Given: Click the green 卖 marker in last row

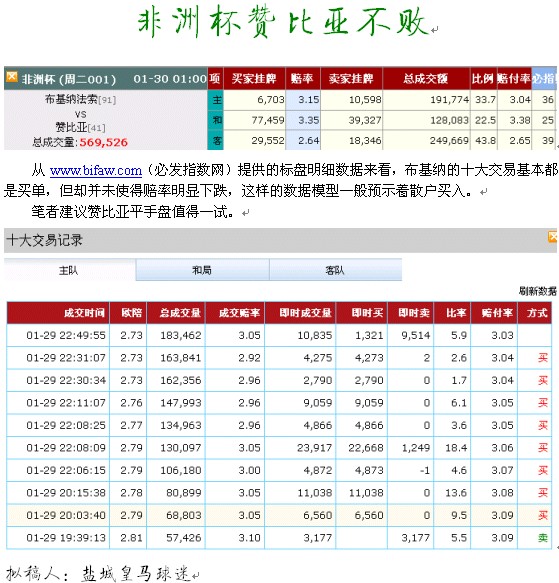Looking at the screenshot, I should click(542, 538).
